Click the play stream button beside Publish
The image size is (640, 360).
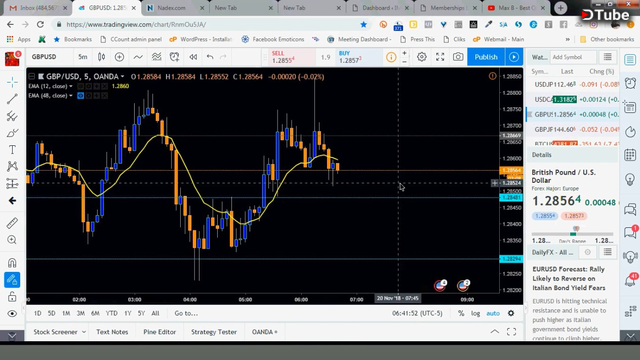pyautogui.click(x=514, y=57)
